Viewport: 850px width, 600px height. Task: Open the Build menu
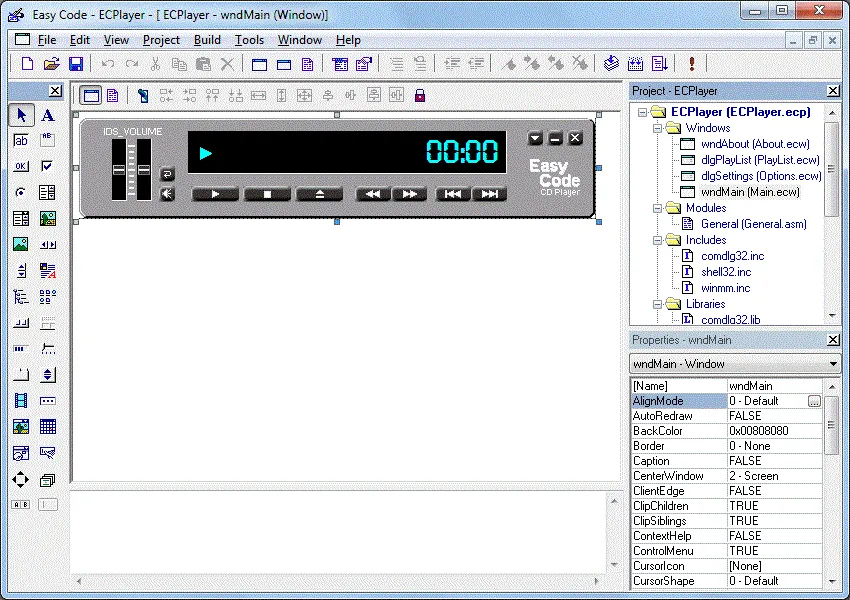207,40
